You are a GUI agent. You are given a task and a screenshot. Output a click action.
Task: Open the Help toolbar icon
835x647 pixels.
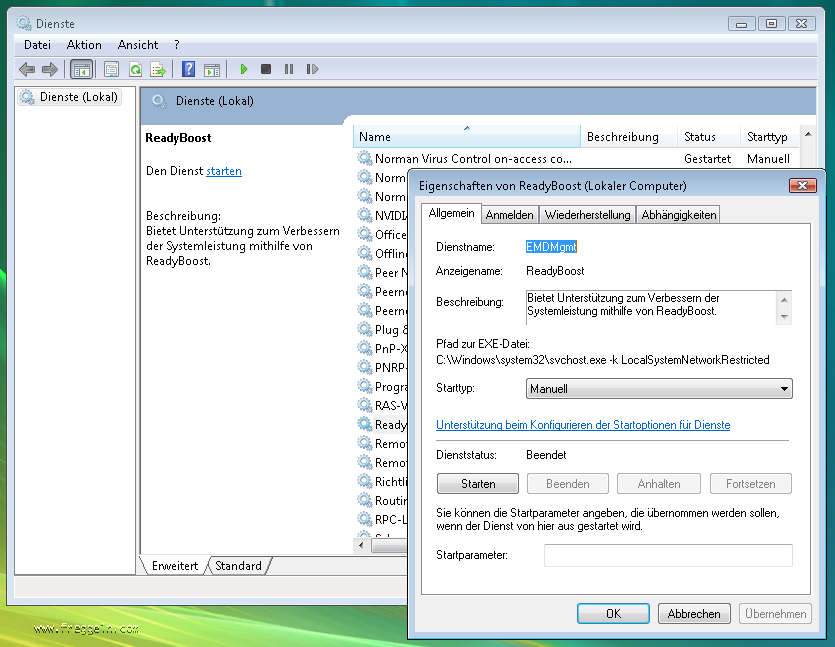[189, 69]
